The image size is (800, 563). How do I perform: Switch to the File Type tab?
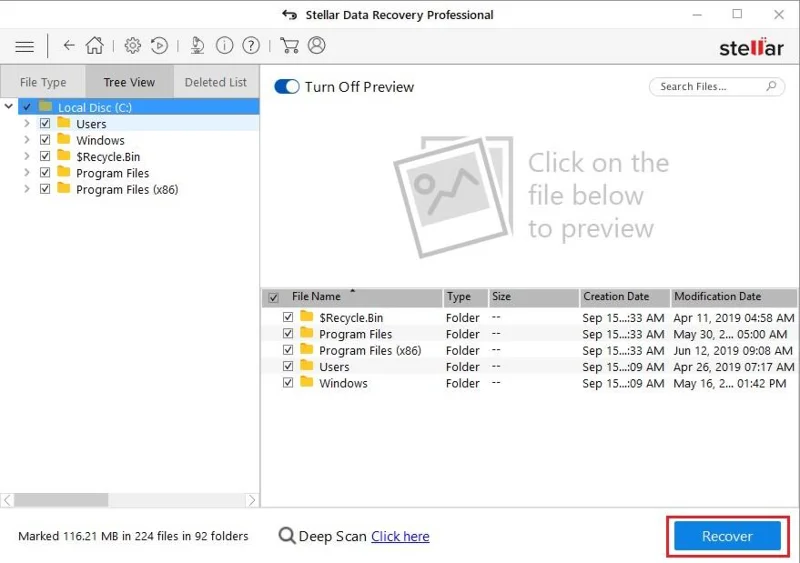pos(43,82)
